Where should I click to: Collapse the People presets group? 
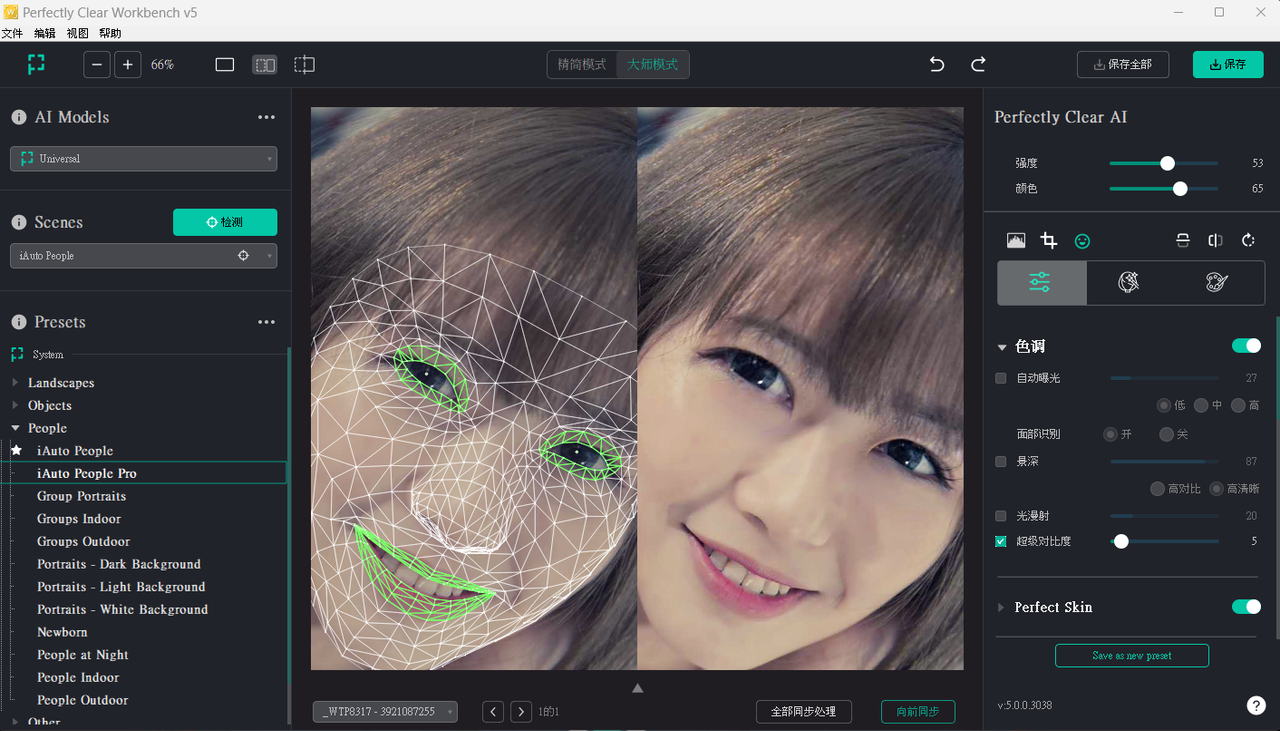[15, 428]
